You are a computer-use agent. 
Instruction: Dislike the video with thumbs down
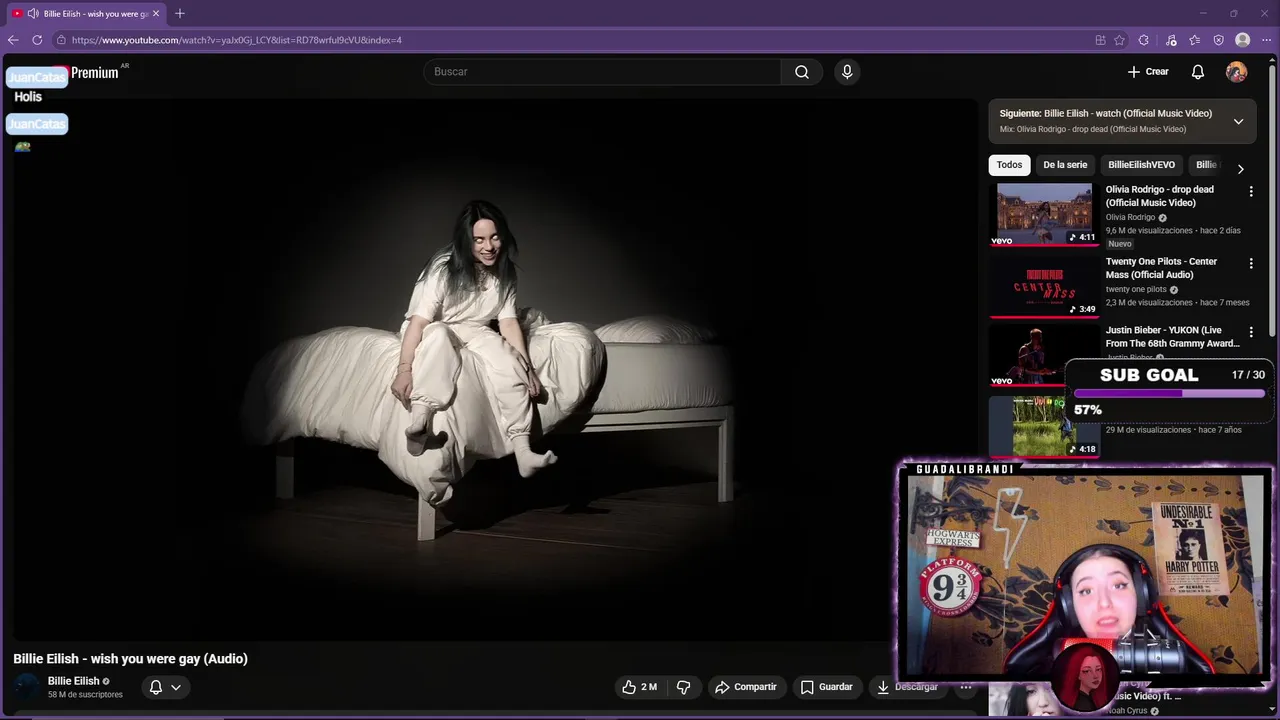coord(684,687)
